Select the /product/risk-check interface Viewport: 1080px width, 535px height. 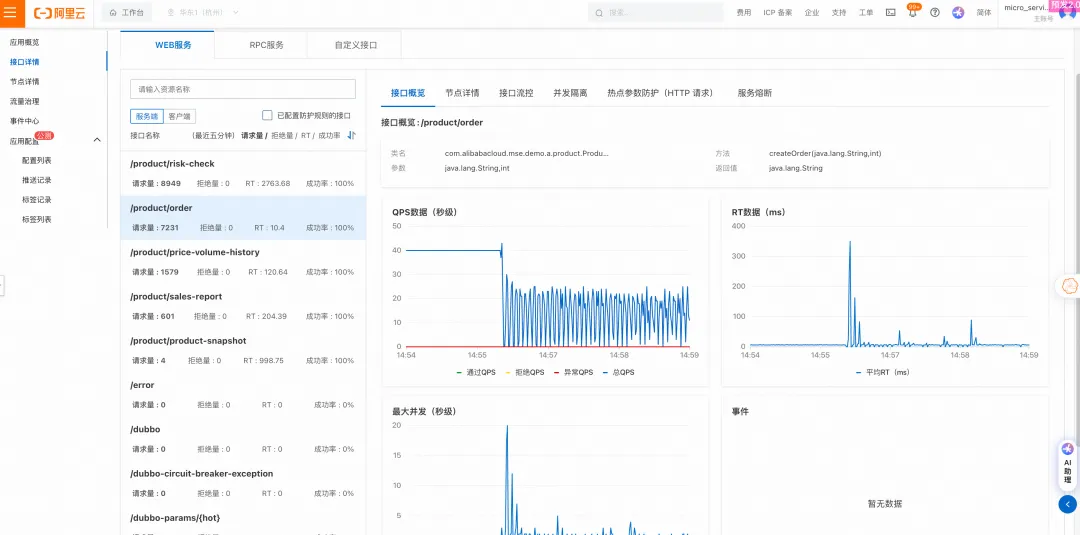tap(242, 174)
